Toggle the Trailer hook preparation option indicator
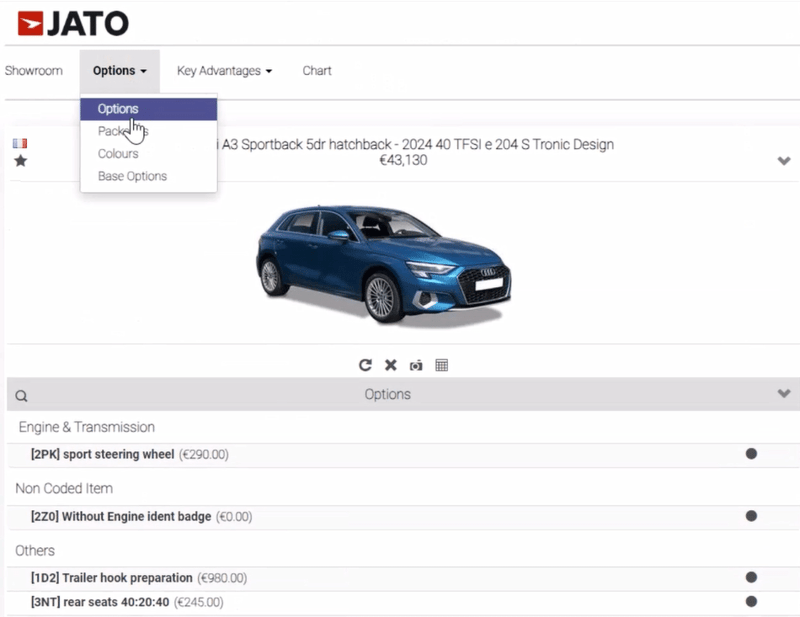 pos(750,577)
